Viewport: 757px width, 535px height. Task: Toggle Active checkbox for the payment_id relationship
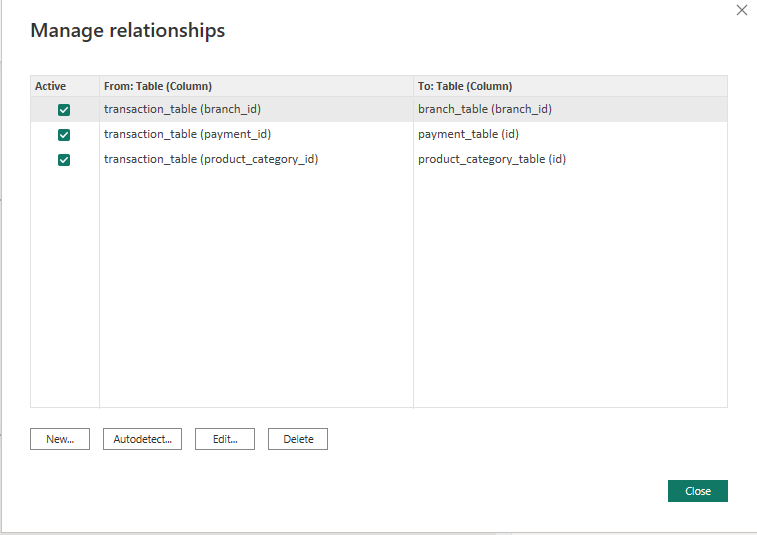tap(64, 134)
